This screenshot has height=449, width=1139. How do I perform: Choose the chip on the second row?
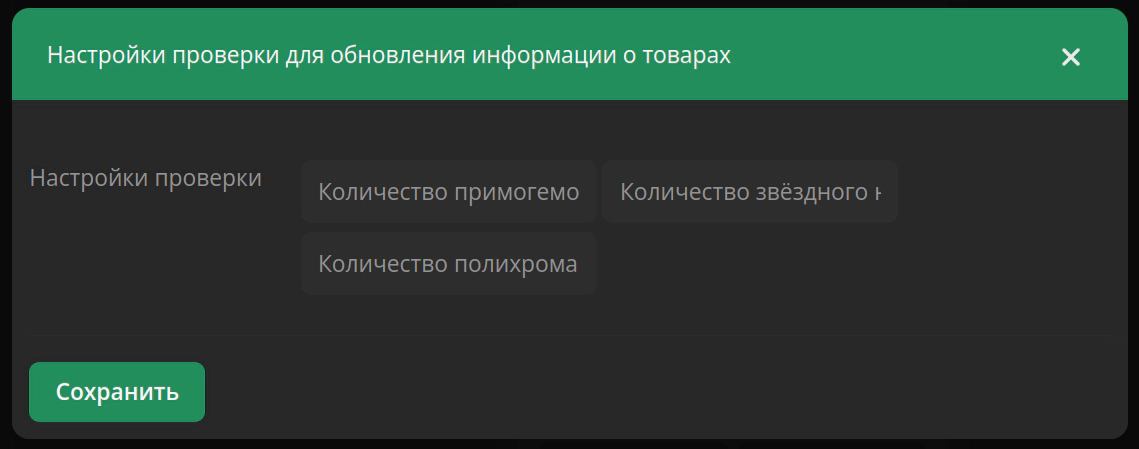click(449, 264)
